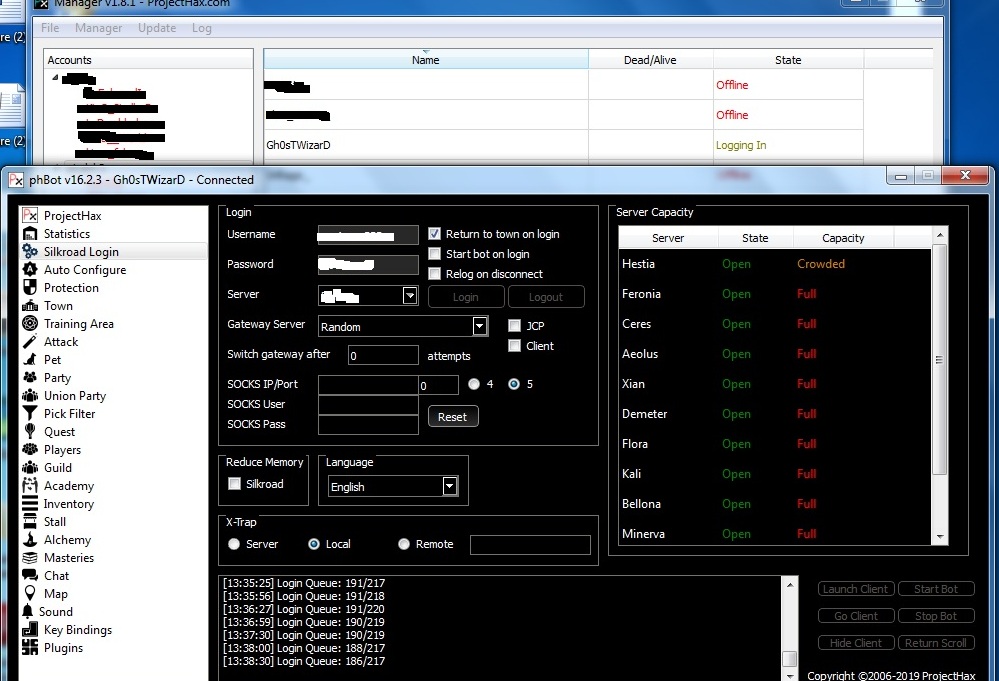Viewport: 999px width, 681px height.
Task: Open the Pet configuration panel
Action: point(52,359)
